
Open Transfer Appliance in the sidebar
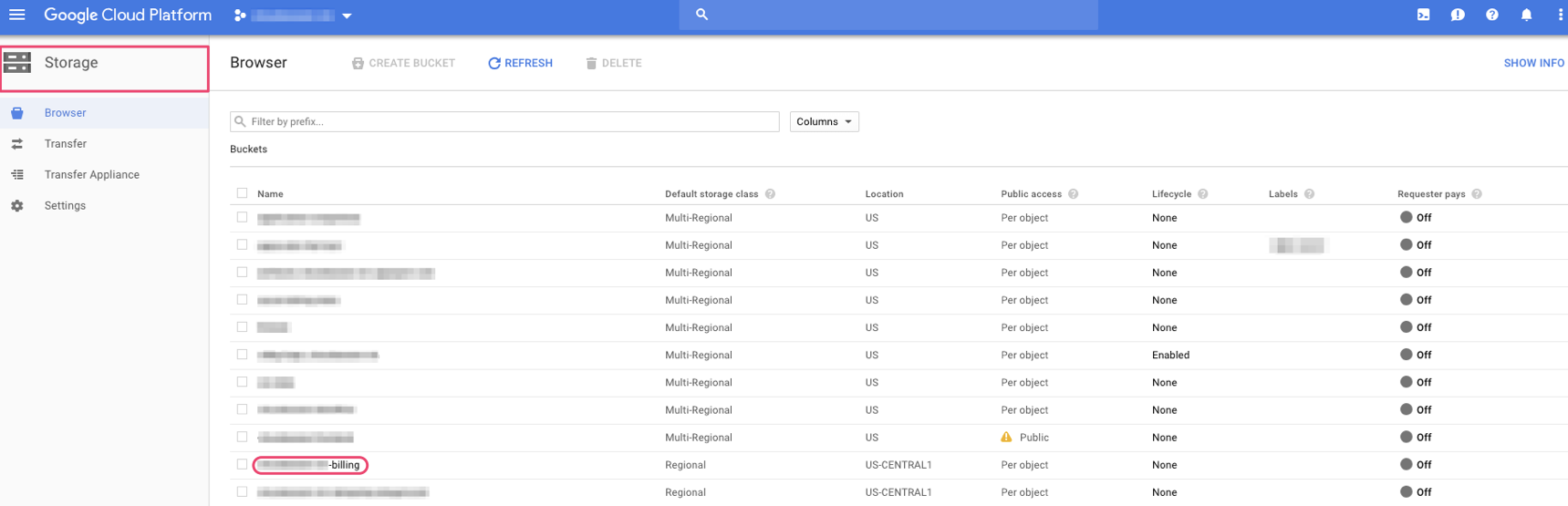pos(92,175)
